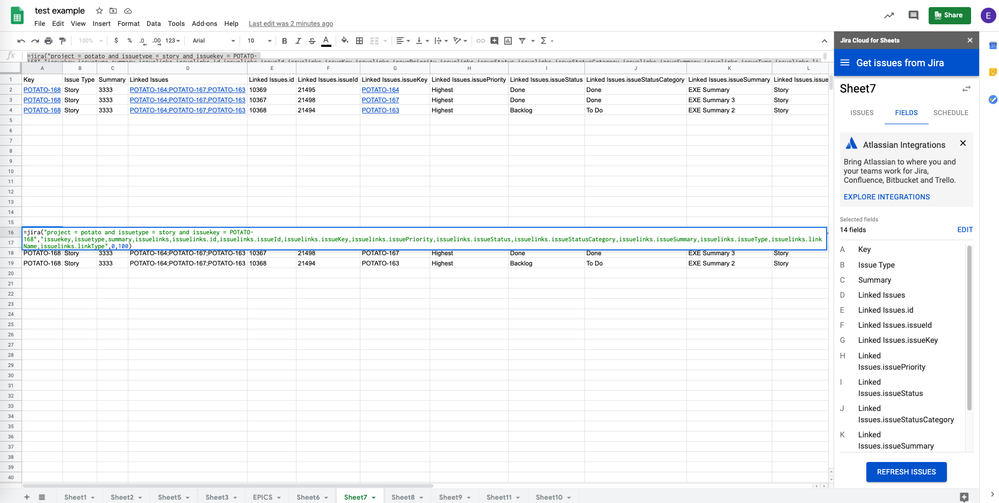Open the Jira sidebar hamburger menu
999x503 pixels.
coord(845,63)
